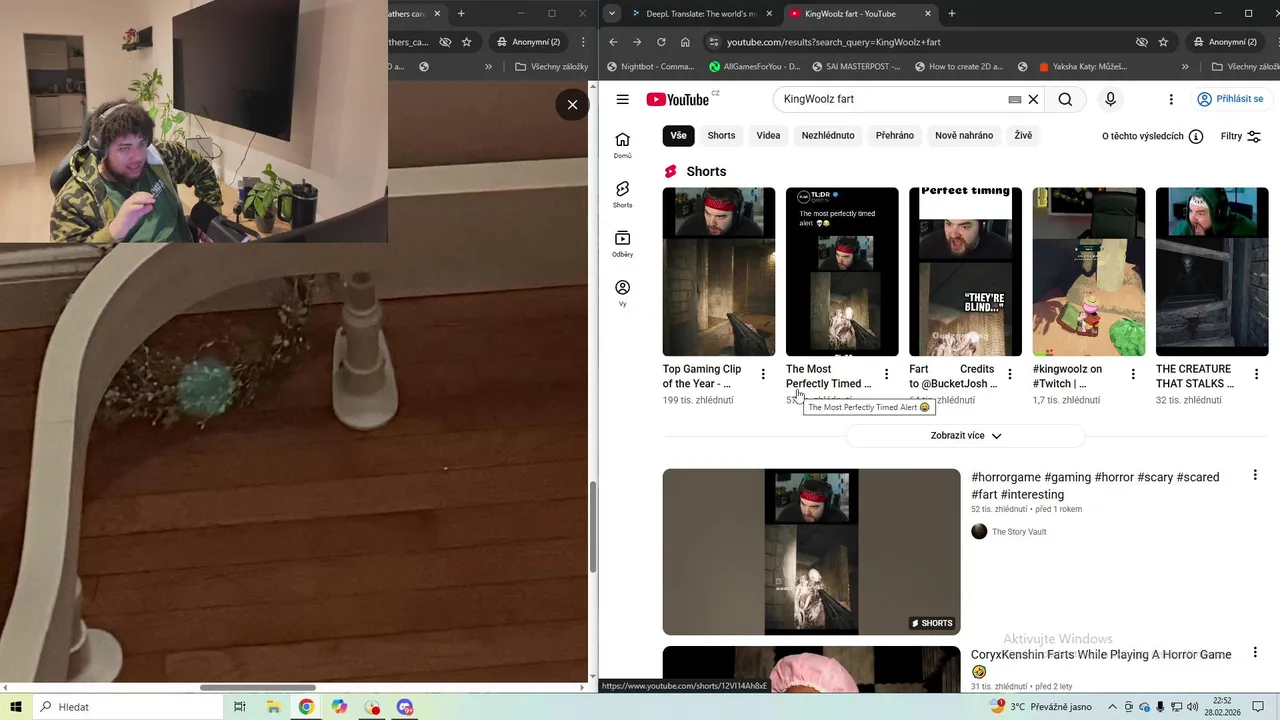Click the Anonymní (2) profile chip in right browser
1280x720 pixels.
[1226, 42]
